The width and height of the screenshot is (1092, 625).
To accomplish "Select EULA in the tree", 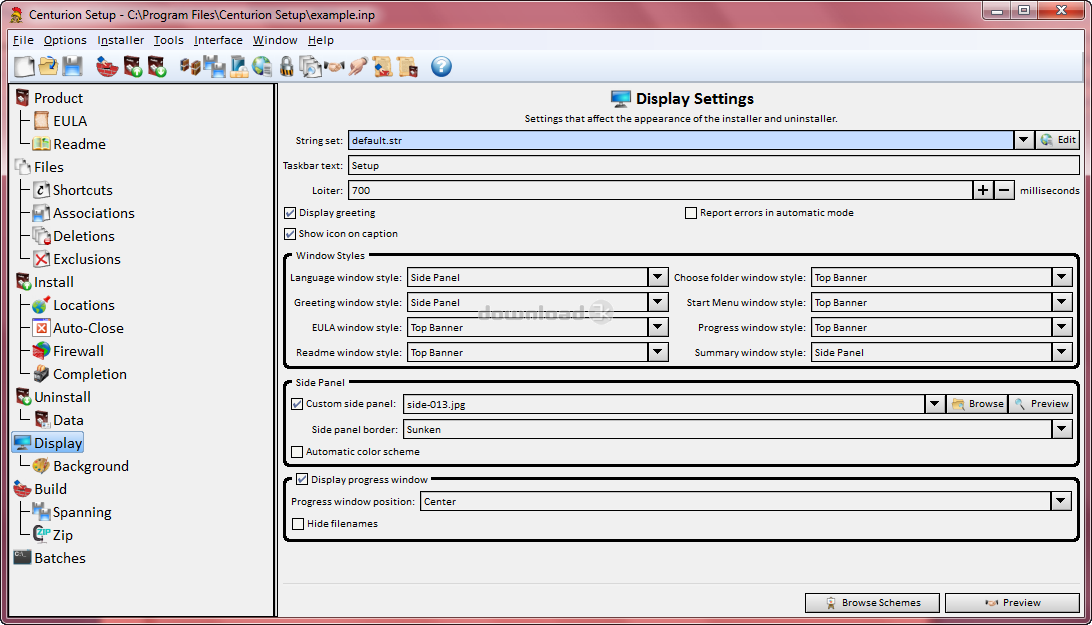I will click(70, 121).
